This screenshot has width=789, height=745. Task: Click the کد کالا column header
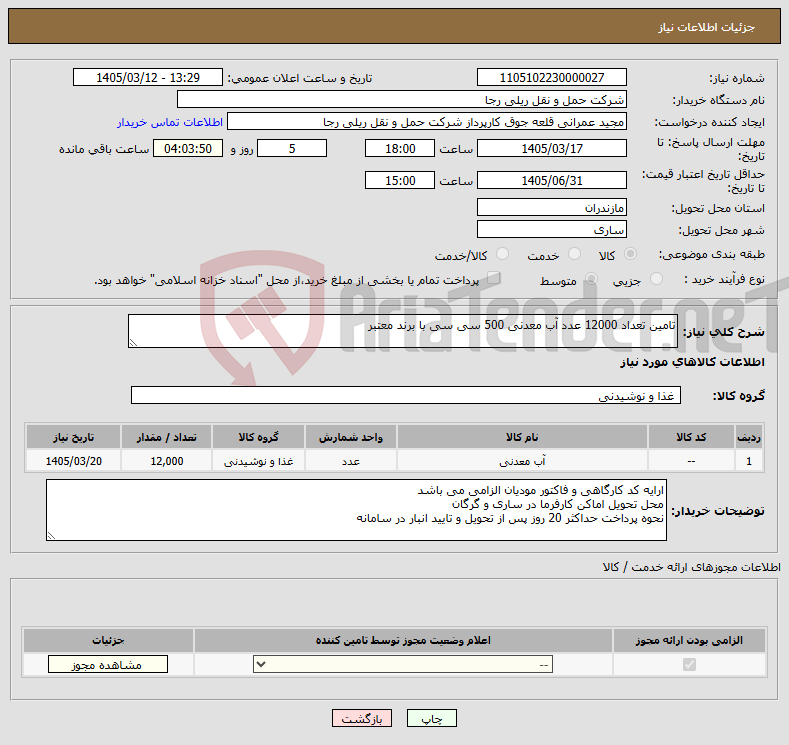(x=691, y=437)
